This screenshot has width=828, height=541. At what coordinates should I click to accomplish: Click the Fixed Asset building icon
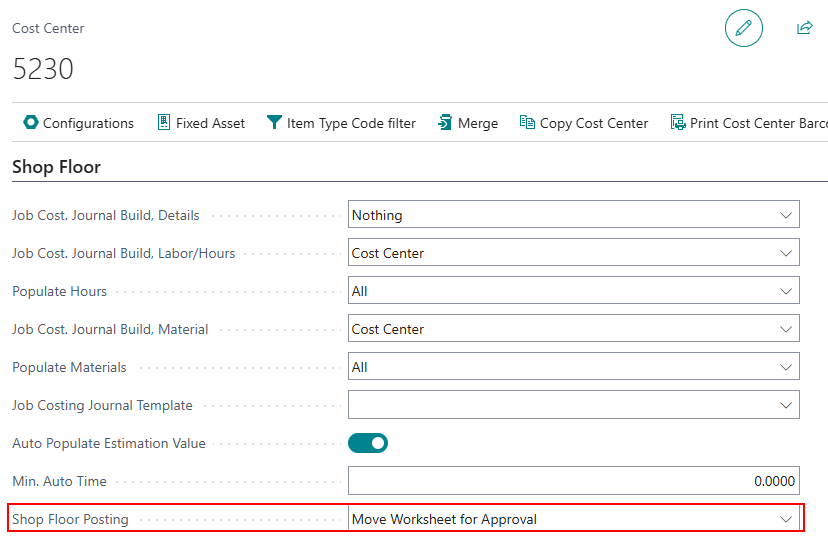point(164,122)
